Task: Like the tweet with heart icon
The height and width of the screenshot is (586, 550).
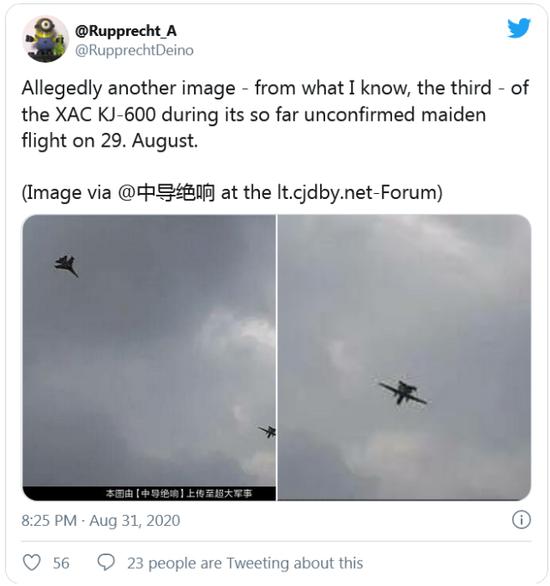Action: click(32, 562)
